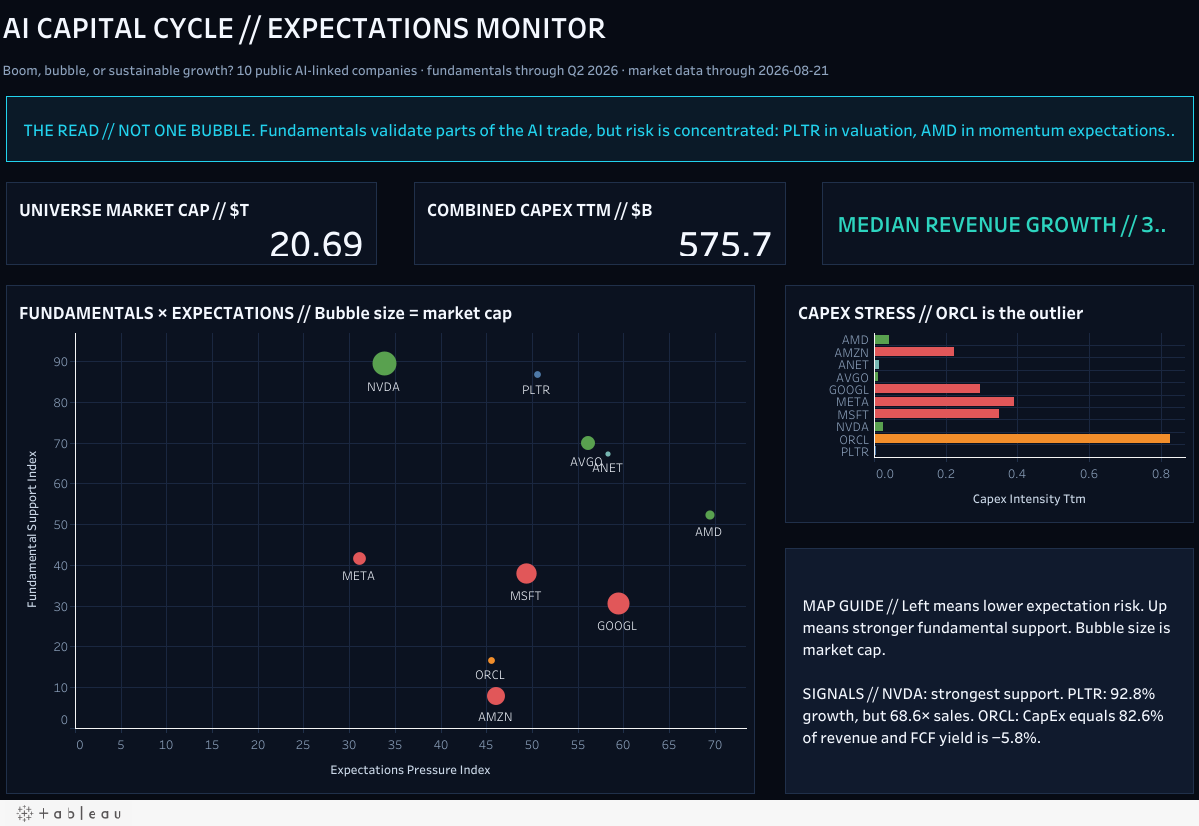Click the AMD green capex bar
Image resolution: width=1199 pixels, height=826 pixels.
pos(882,340)
